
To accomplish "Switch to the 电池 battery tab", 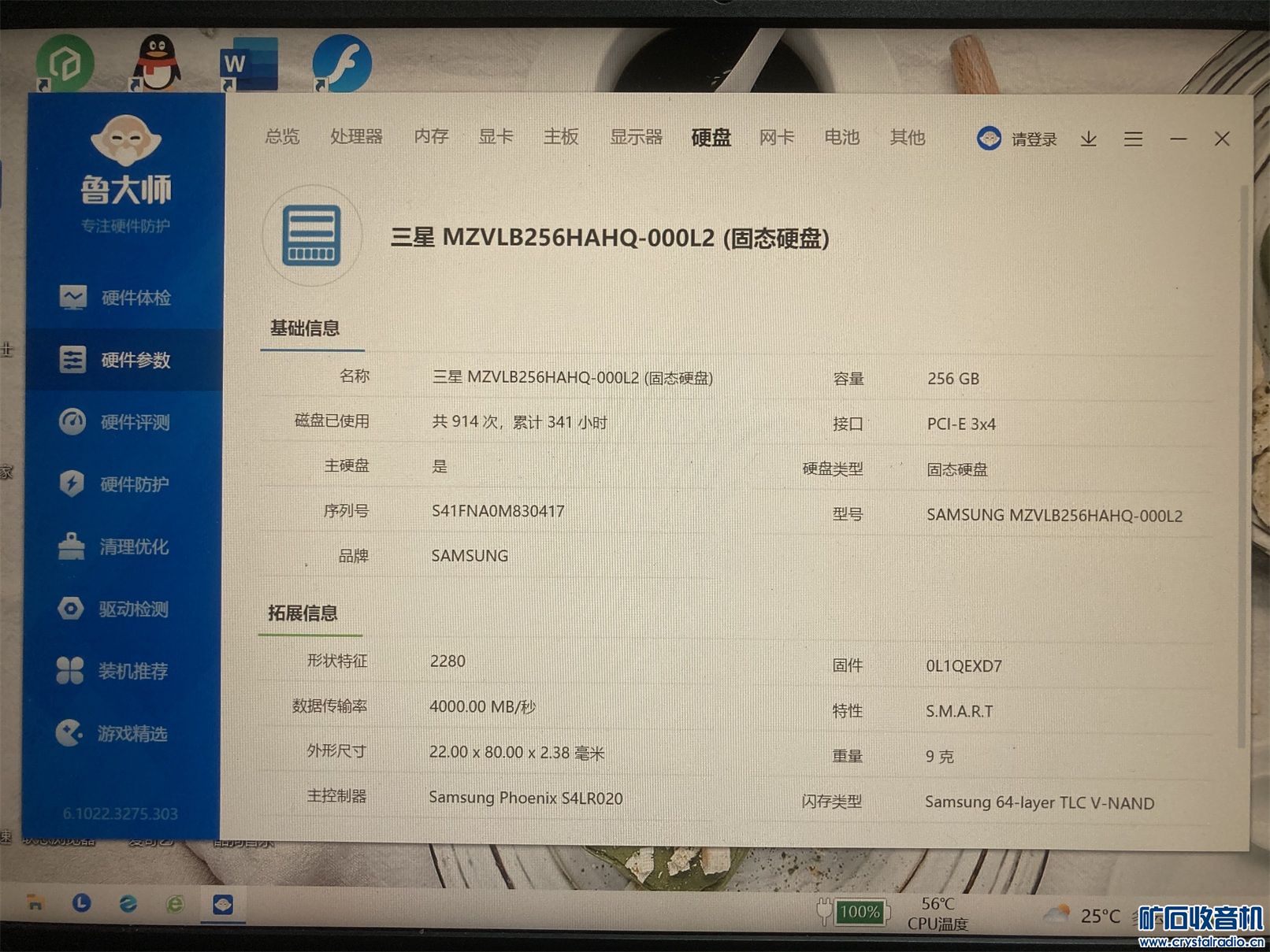I will click(841, 137).
